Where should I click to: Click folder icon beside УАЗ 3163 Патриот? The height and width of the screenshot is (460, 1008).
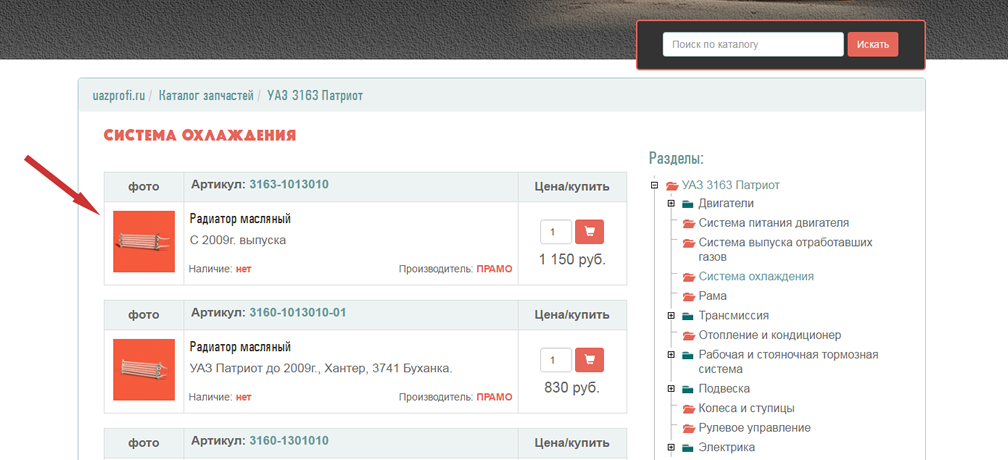tap(672, 186)
